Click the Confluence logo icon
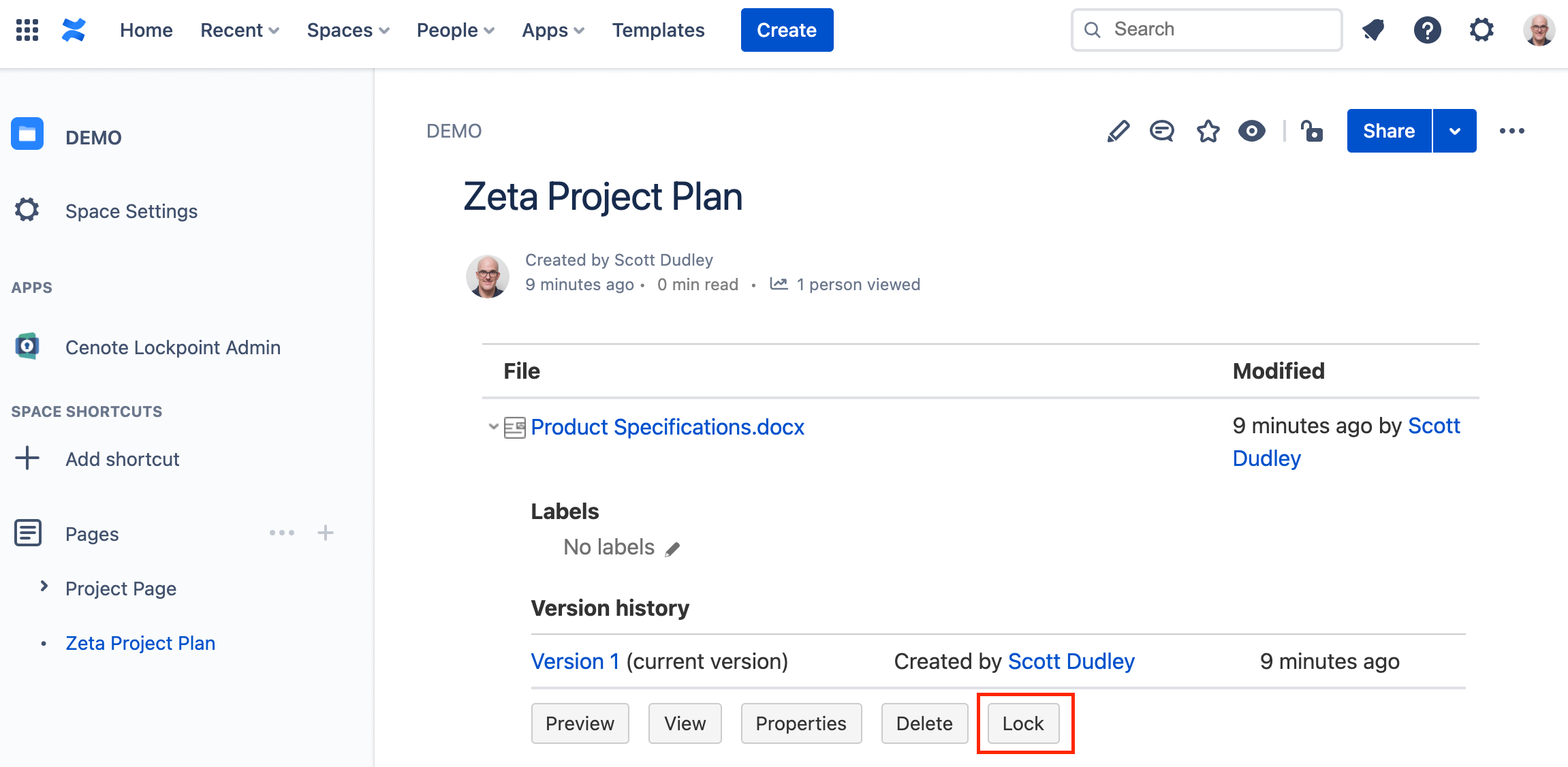Screen dimensions: 1568x767 74,30
